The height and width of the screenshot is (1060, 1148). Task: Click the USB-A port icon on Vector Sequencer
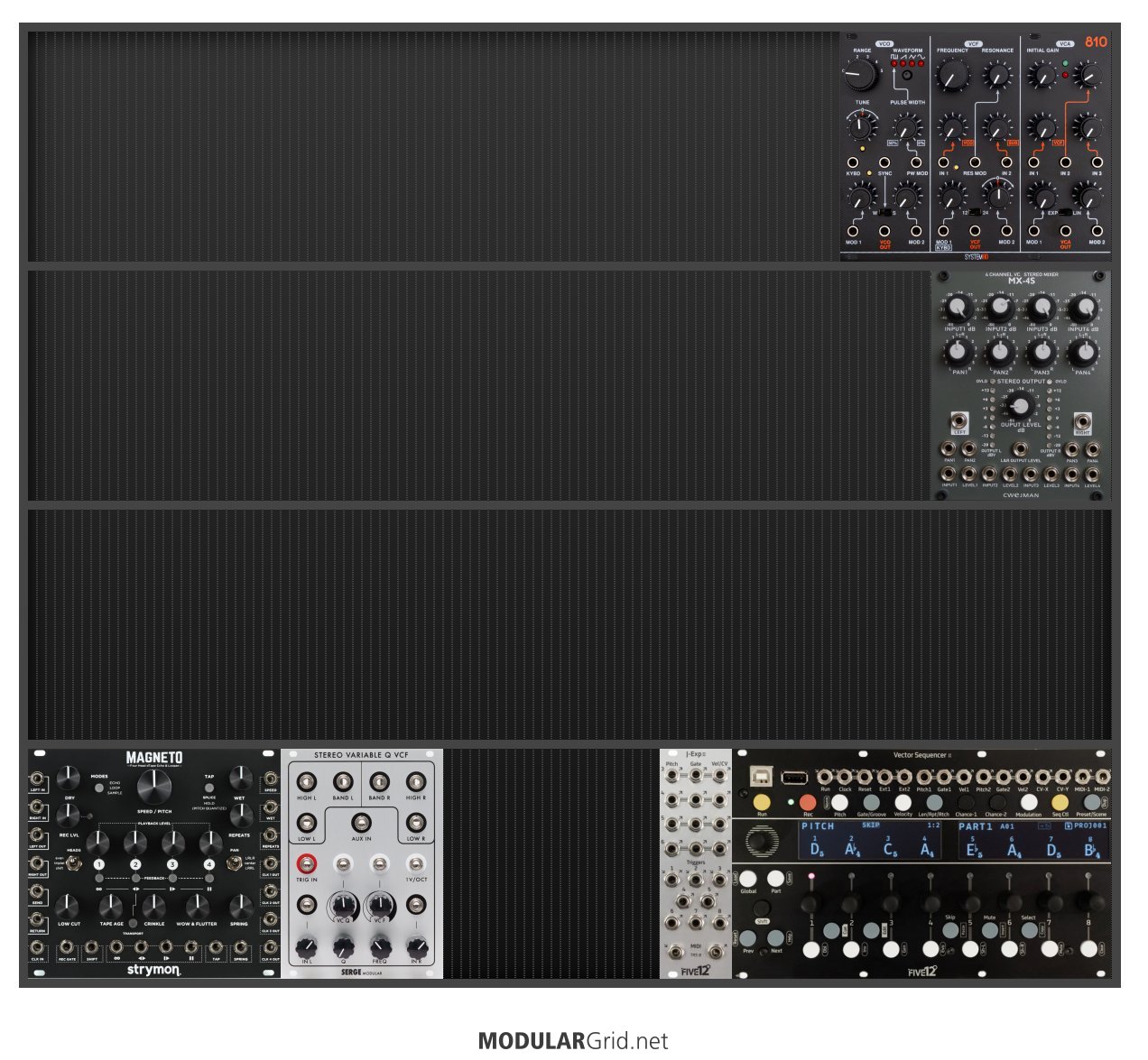(794, 778)
